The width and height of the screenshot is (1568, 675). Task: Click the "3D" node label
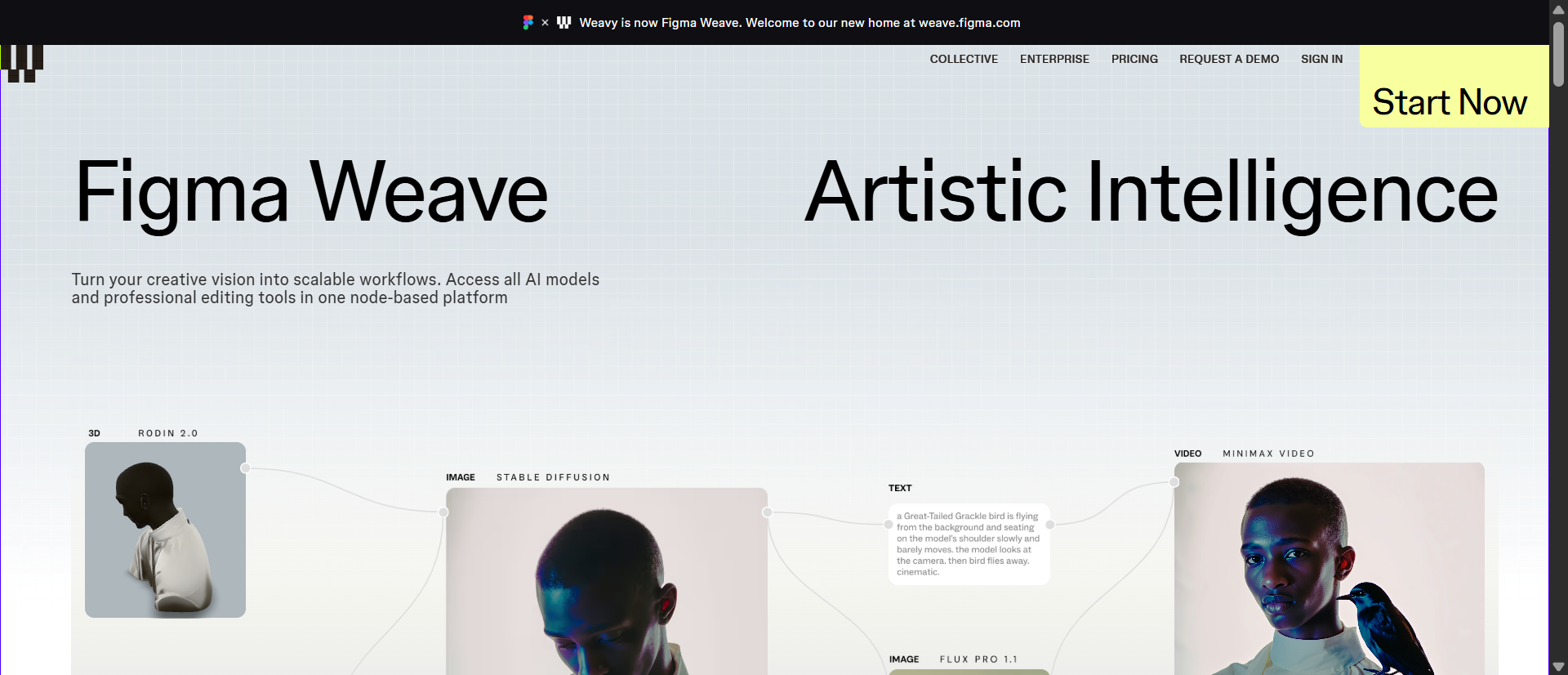[94, 433]
